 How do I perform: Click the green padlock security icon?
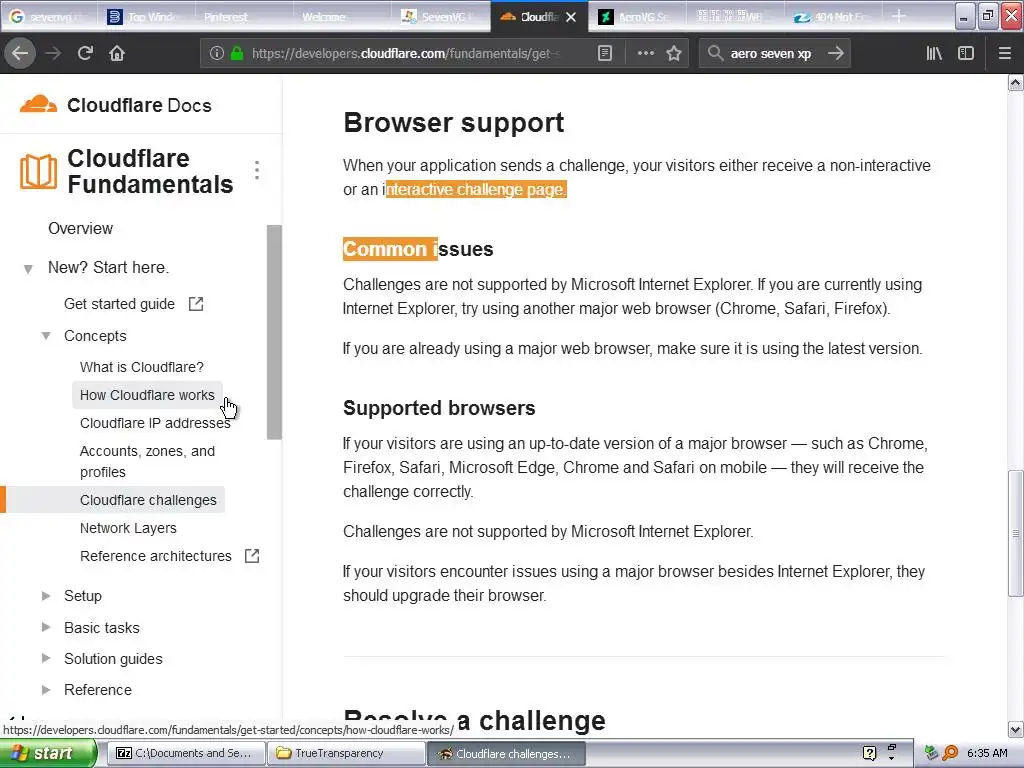coord(237,54)
